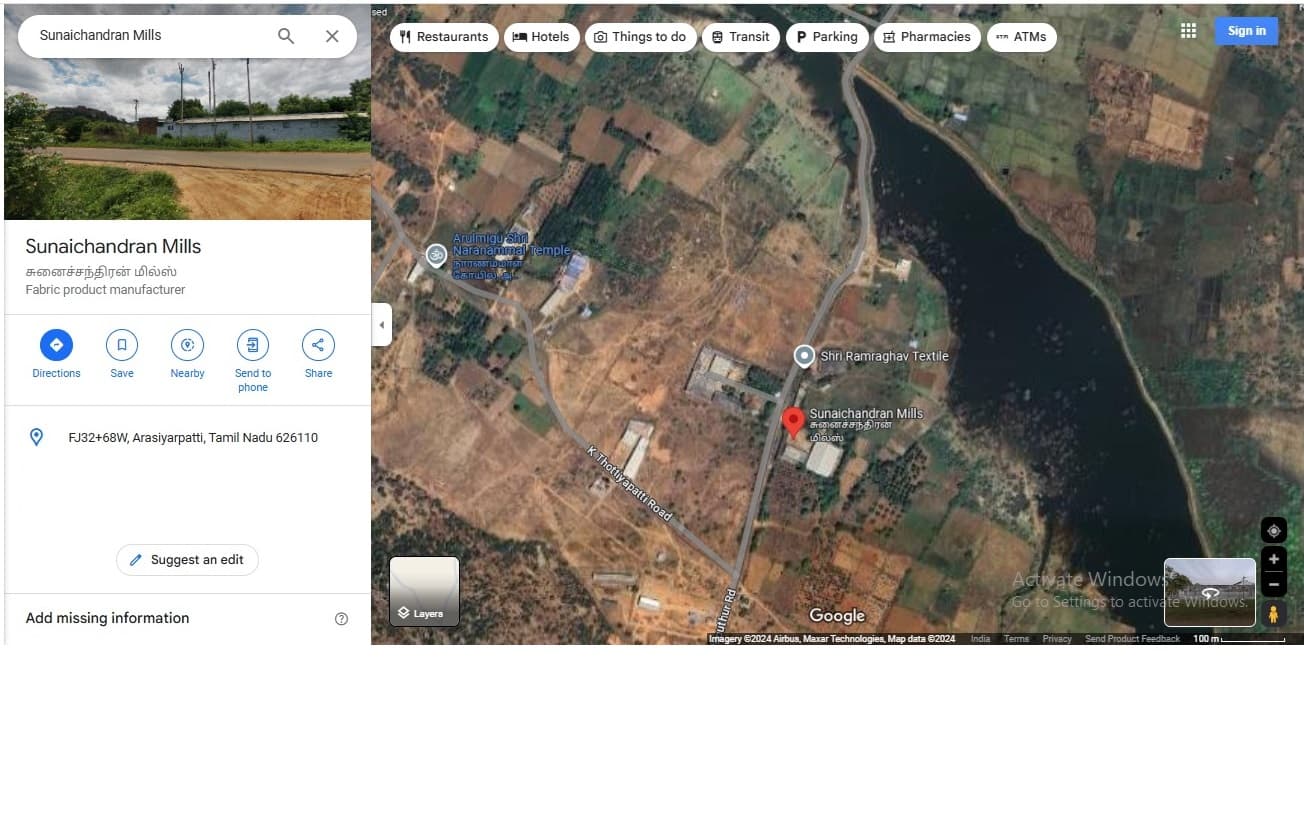
Task: Click Send Product Feedback link
Action: point(1132,639)
